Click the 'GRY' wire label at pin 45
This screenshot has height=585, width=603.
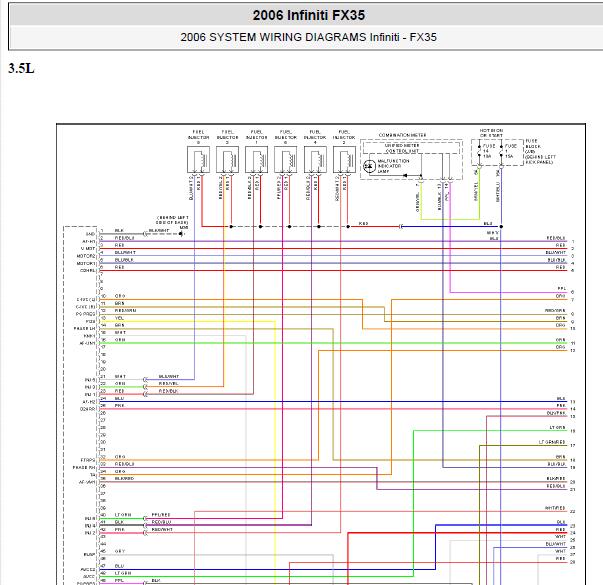point(120,552)
